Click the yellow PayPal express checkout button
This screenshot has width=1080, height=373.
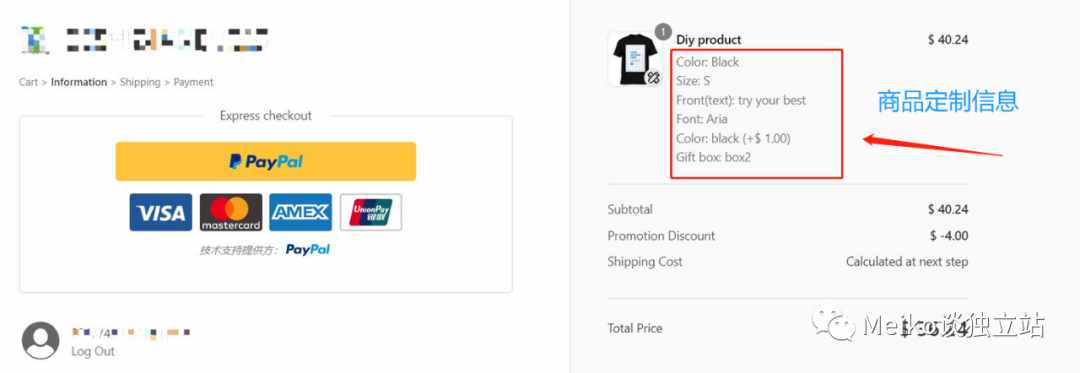coord(265,162)
